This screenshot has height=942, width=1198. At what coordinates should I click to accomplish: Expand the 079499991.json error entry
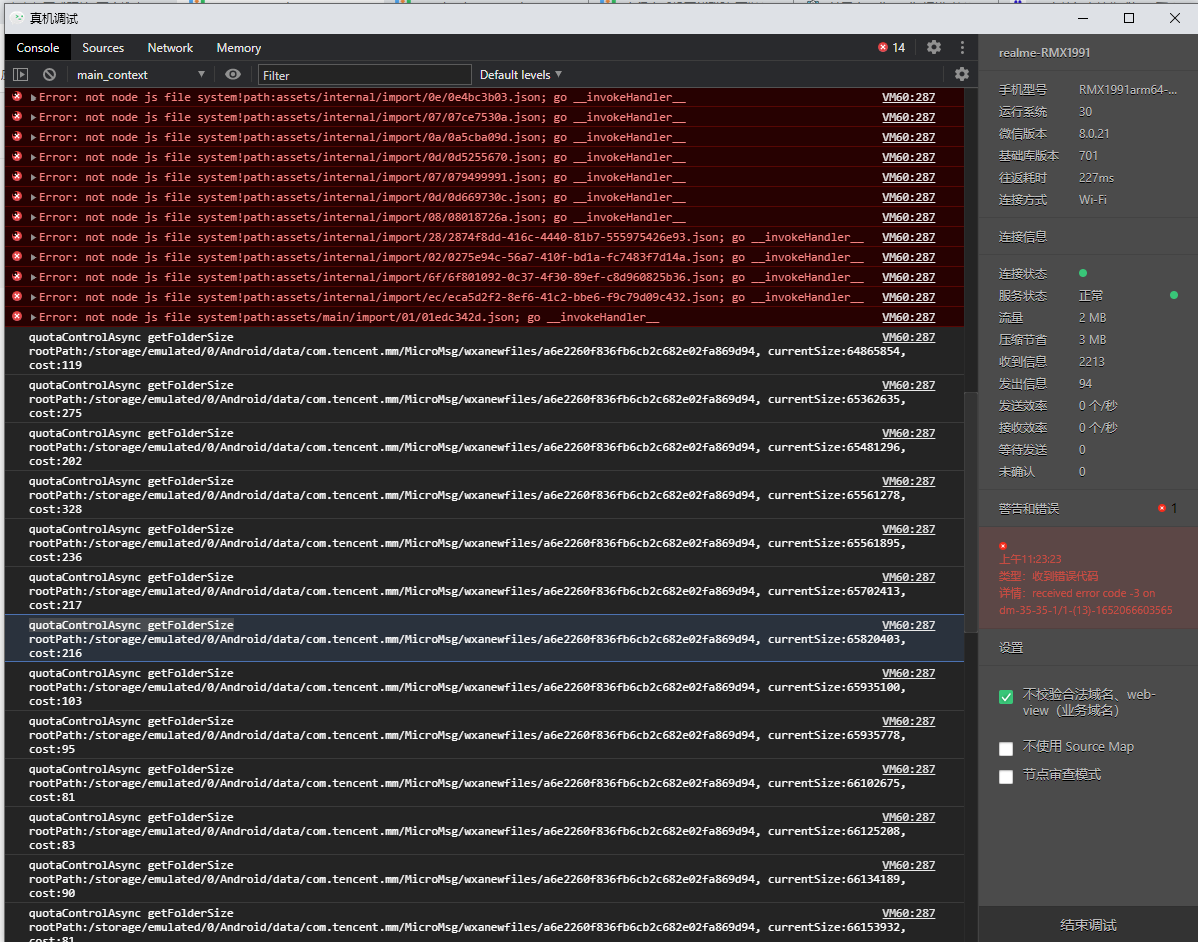[x=33, y=177]
